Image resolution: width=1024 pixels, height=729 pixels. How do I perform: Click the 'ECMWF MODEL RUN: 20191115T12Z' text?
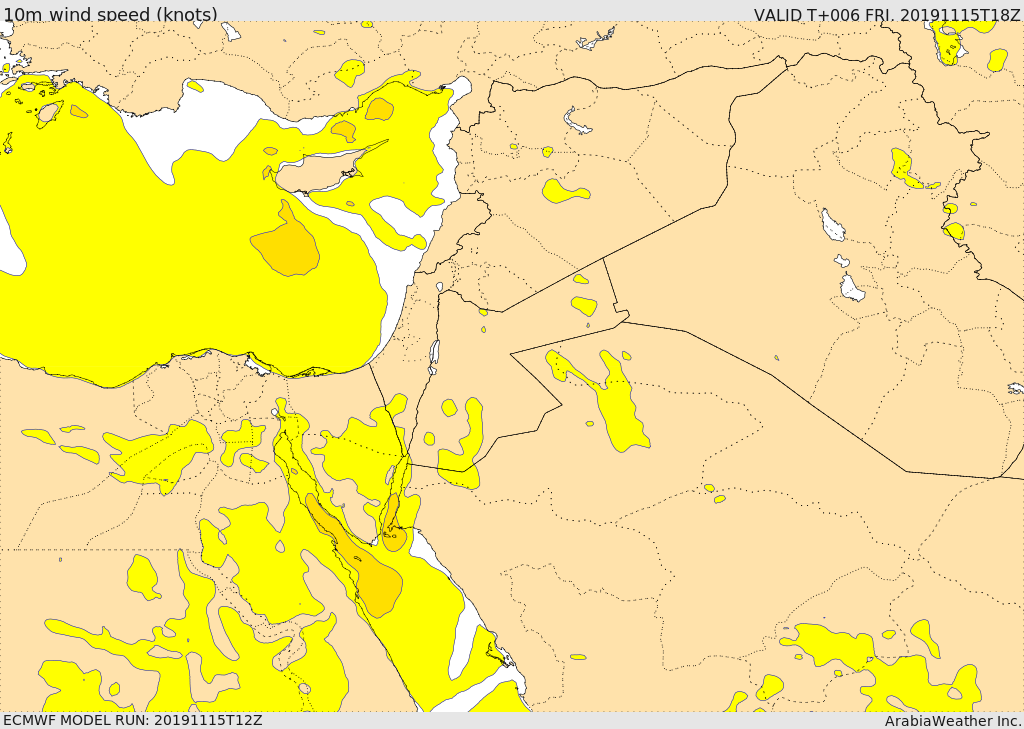point(133,720)
